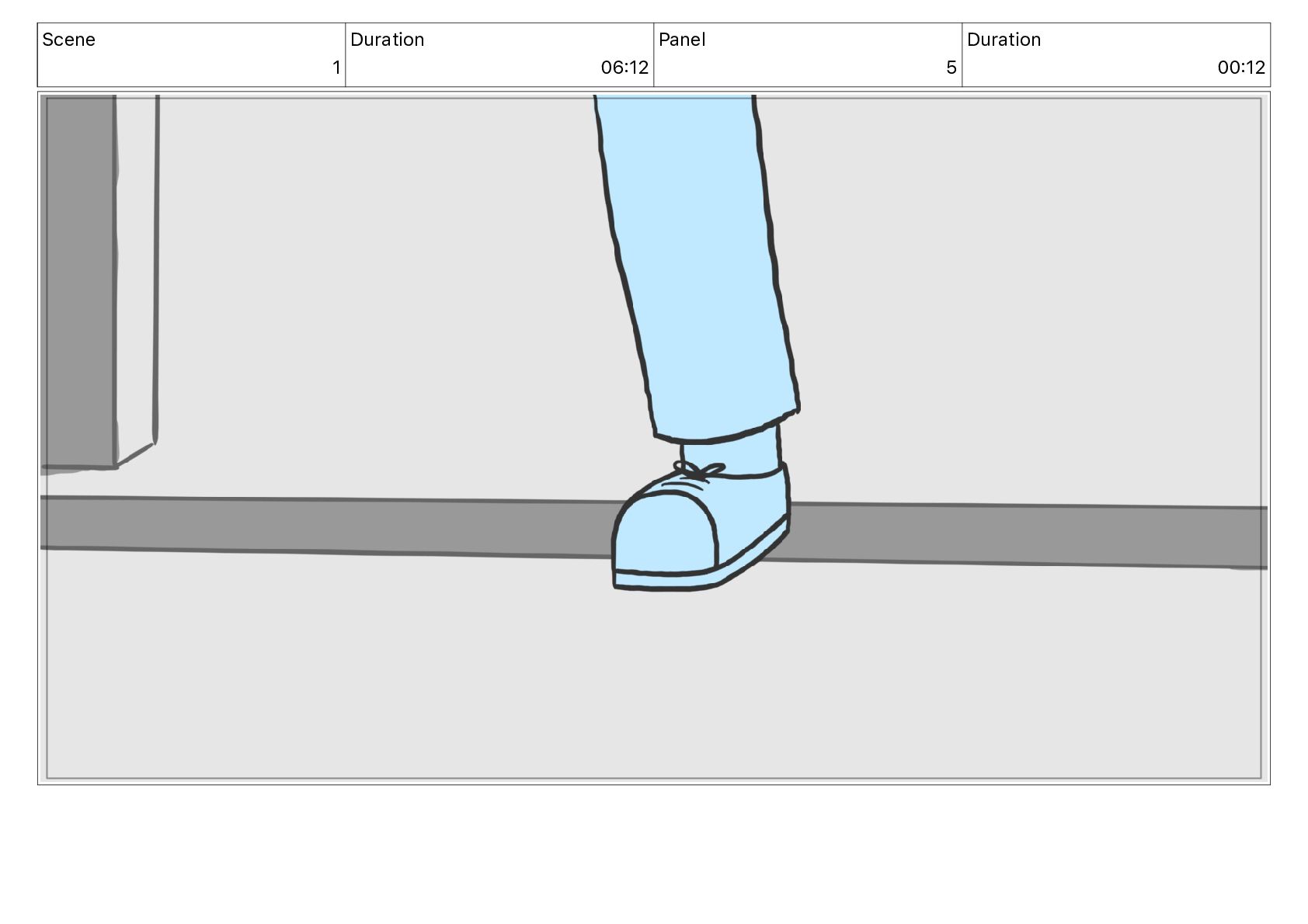Open the storyboard panel thumbnail with blue shoe
The width and height of the screenshot is (1308, 924).
(654, 438)
